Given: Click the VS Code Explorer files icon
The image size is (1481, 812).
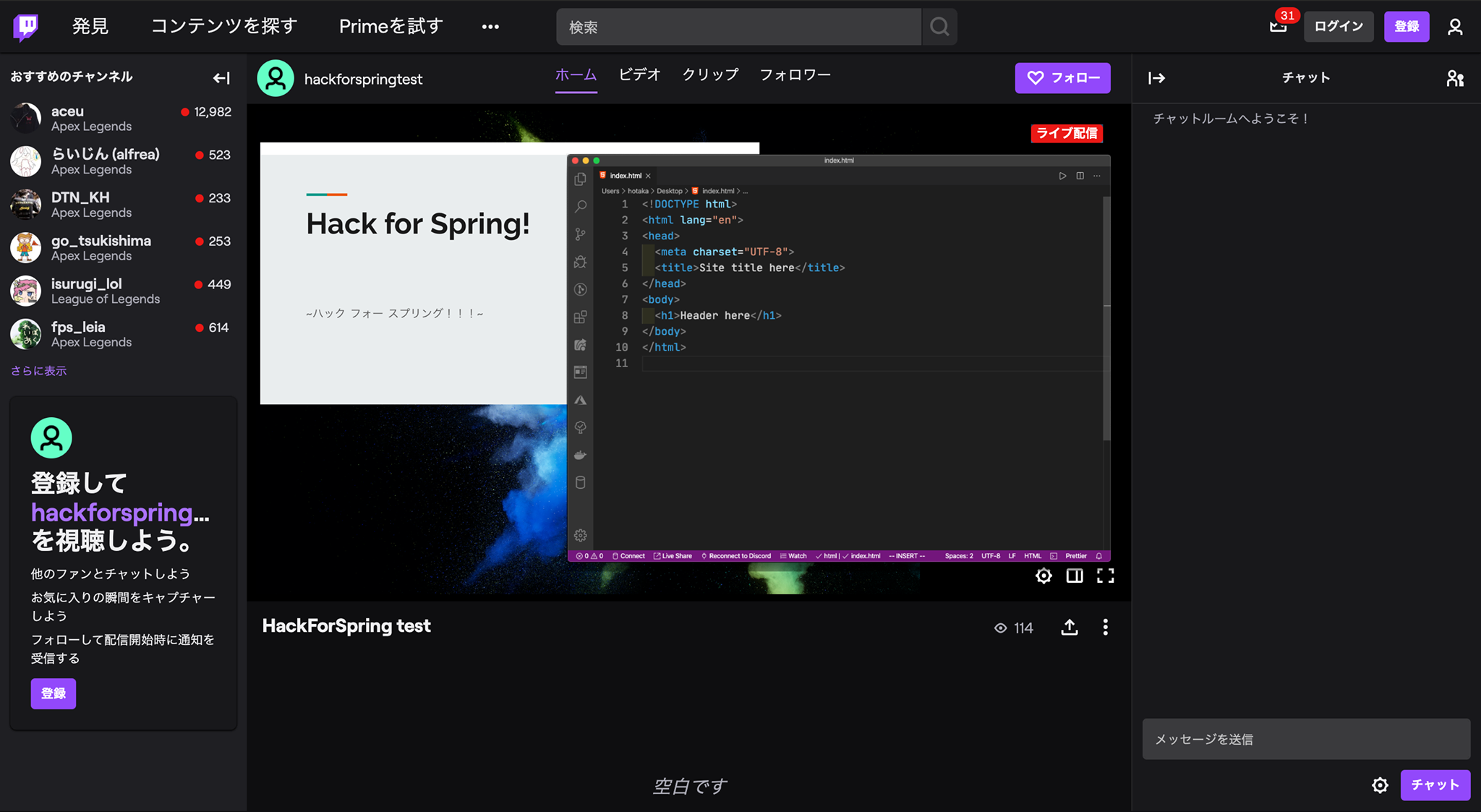Looking at the screenshot, I should (580, 179).
